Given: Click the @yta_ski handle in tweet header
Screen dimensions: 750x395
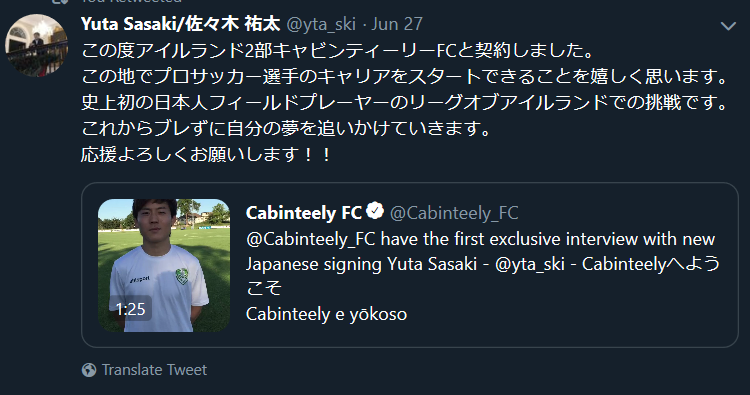Looking at the screenshot, I should 321,24.
